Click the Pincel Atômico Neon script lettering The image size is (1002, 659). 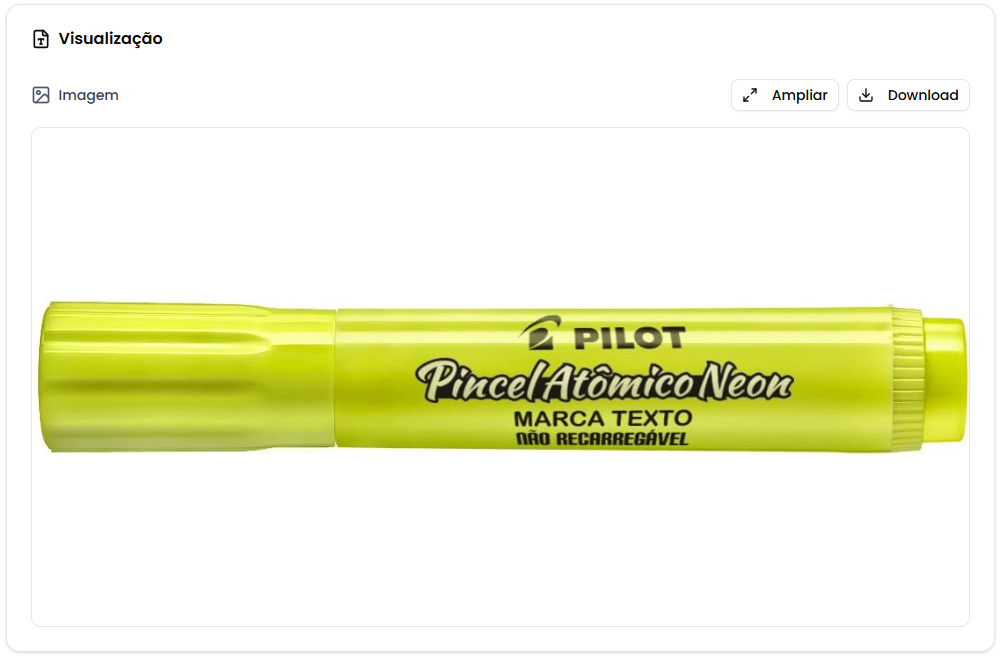tap(604, 382)
